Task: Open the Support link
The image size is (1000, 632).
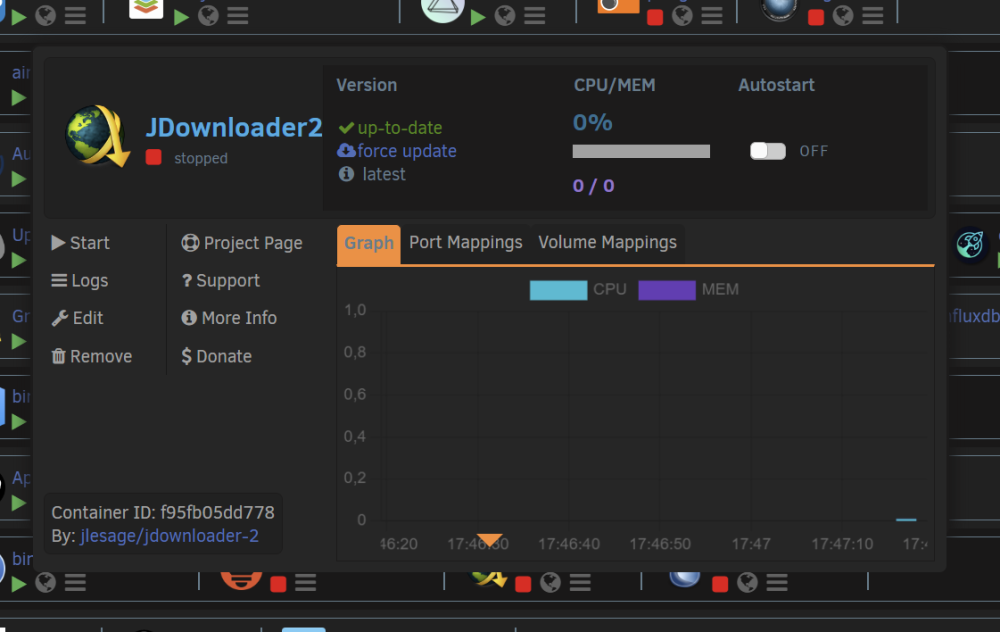Action: (x=221, y=281)
